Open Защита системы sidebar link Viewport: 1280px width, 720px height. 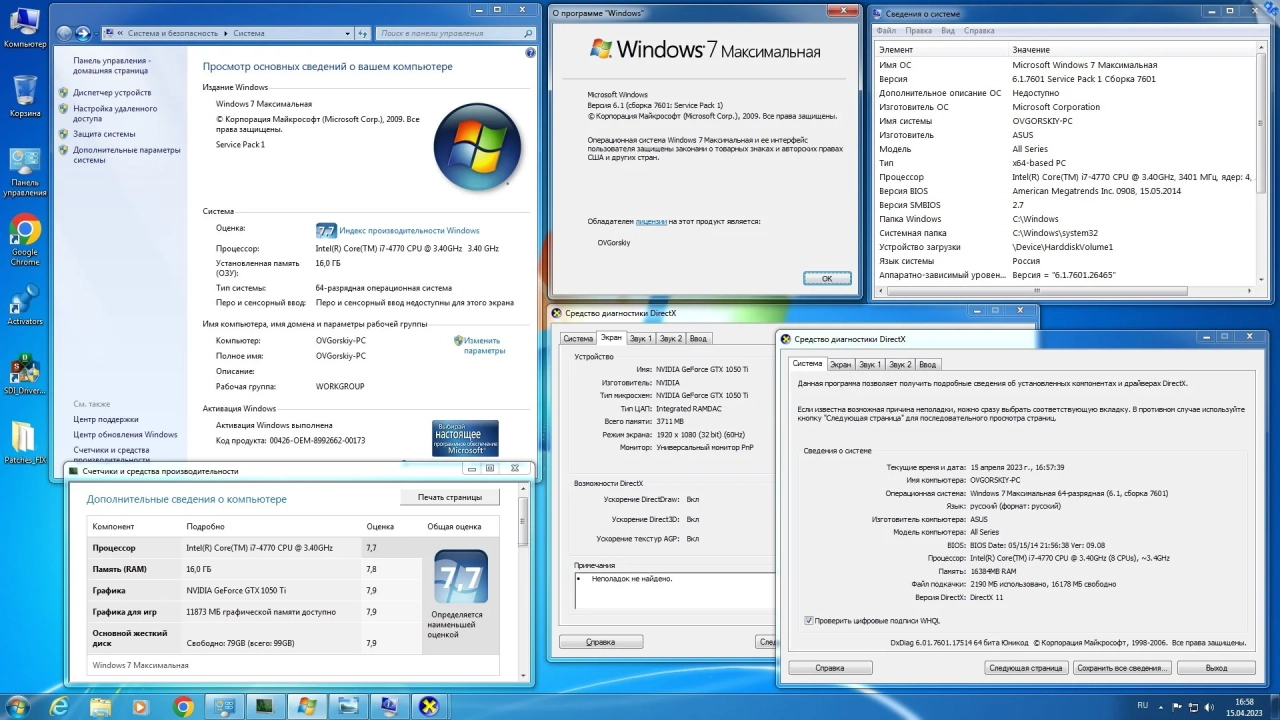(x=104, y=134)
